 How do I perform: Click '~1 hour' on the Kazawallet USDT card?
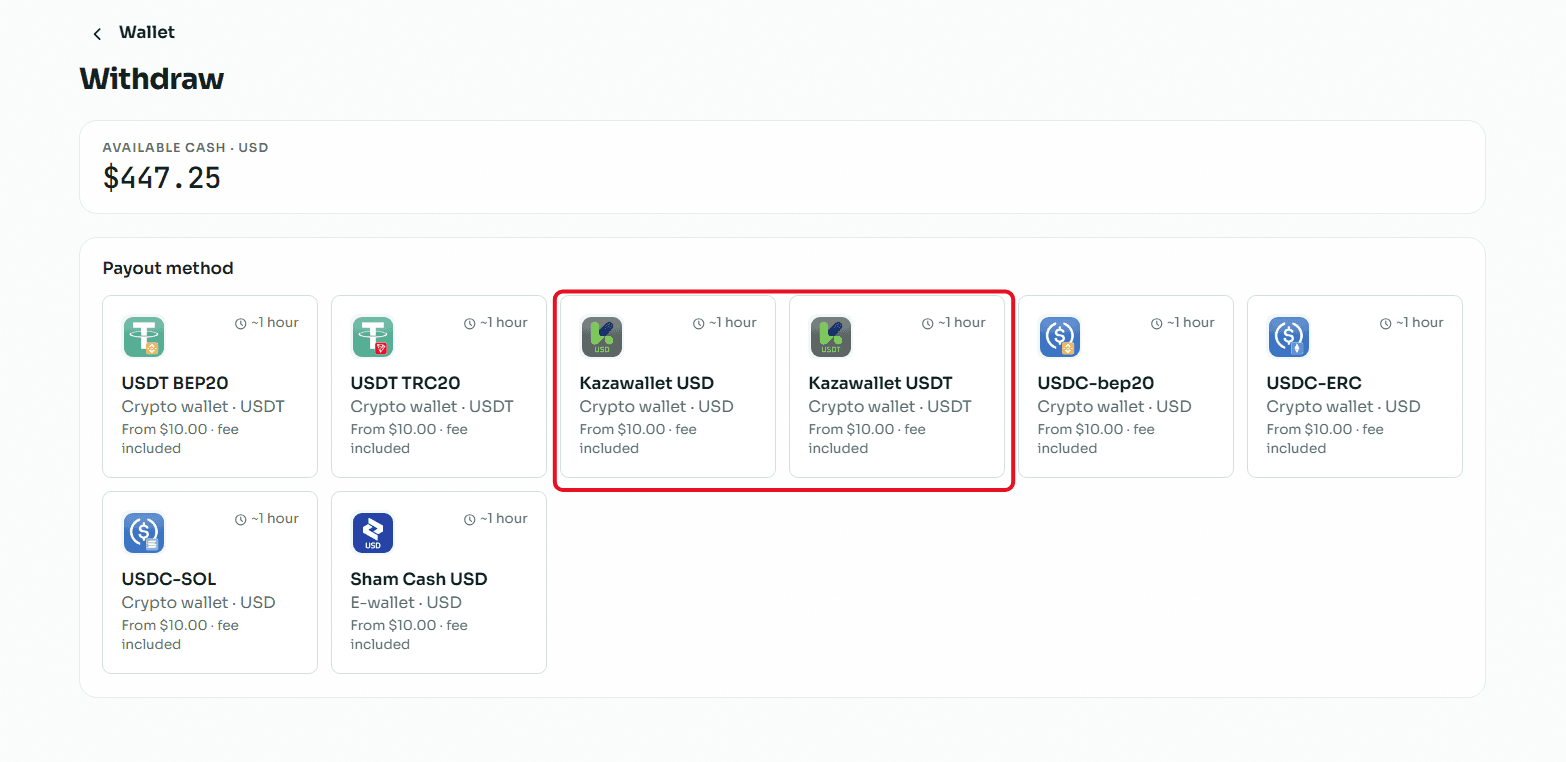click(961, 323)
